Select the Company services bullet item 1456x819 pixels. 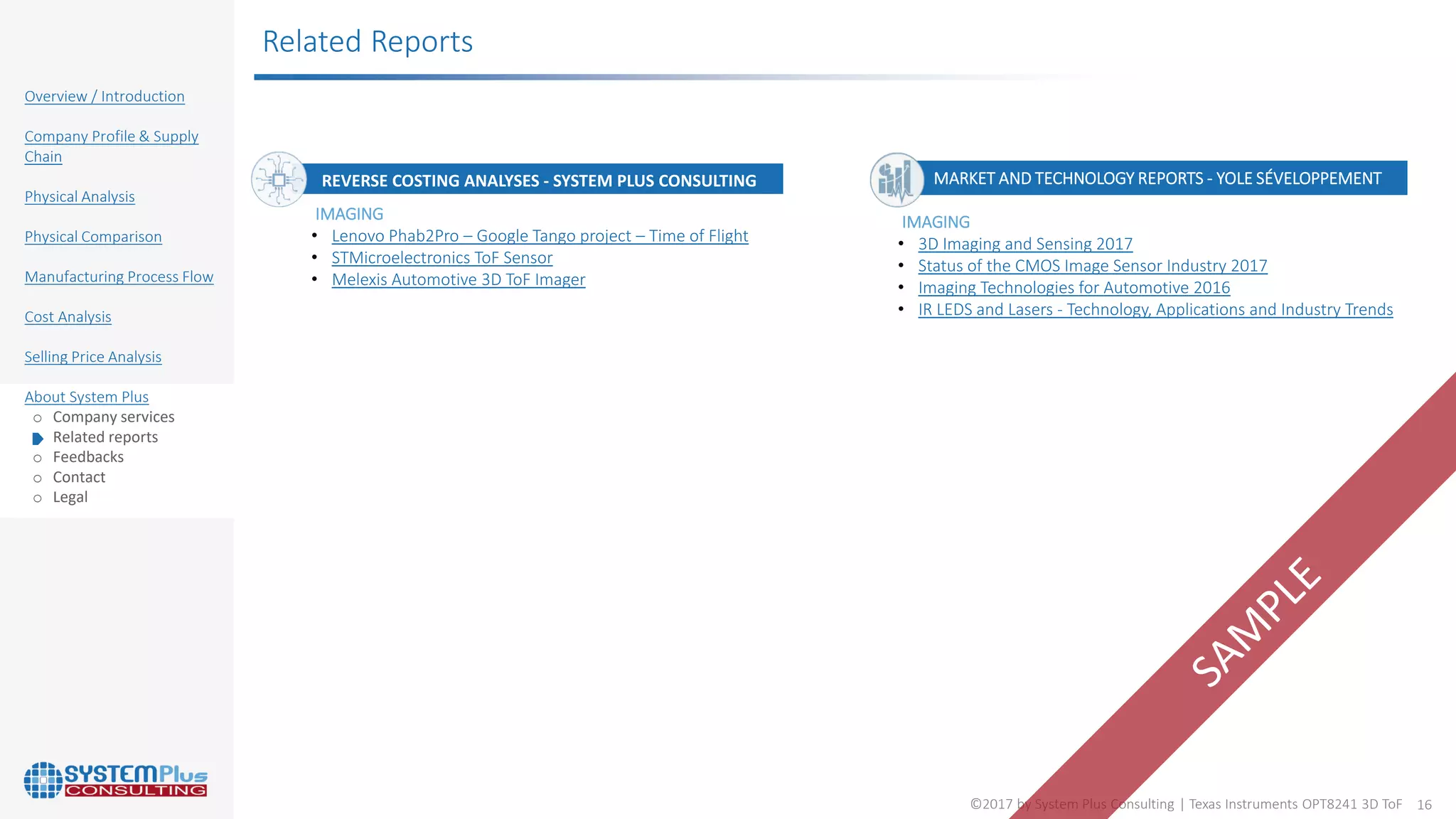click(113, 417)
